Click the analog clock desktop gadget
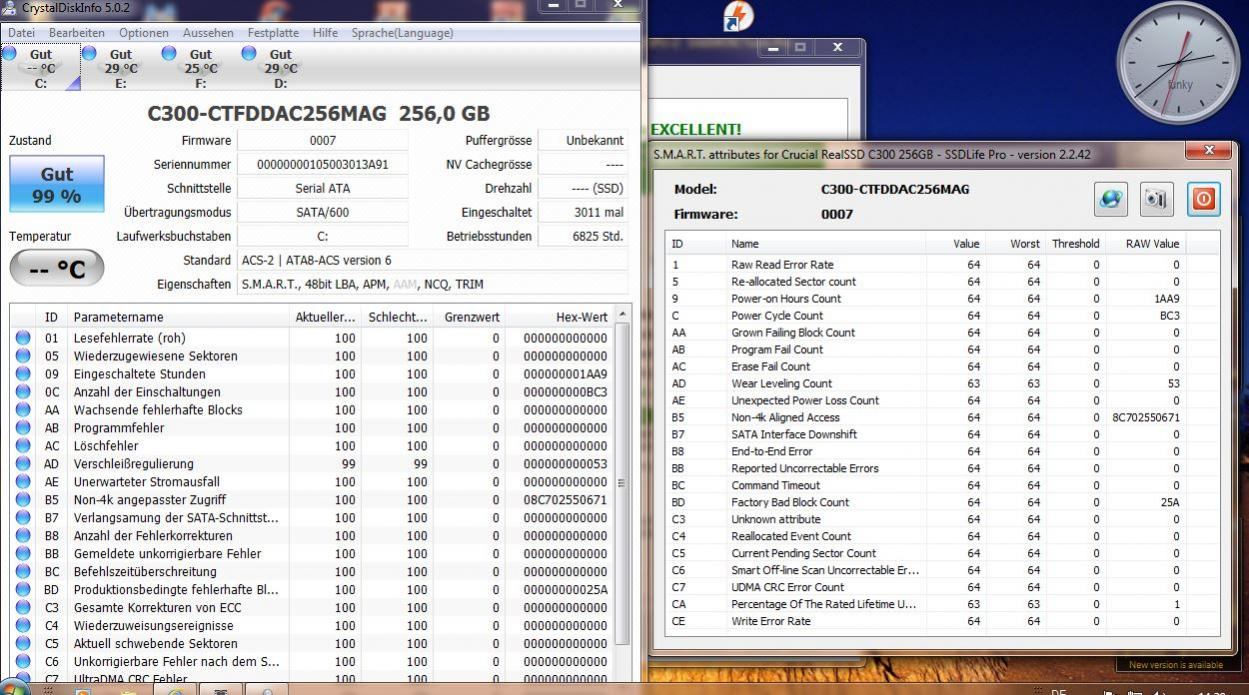This screenshot has width=1249, height=695. tap(1178, 63)
